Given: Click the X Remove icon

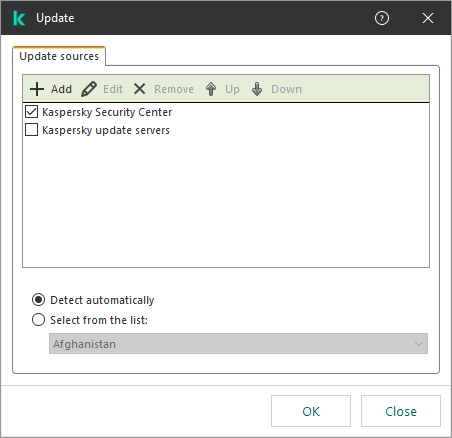Looking at the screenshot, I should click(139, 89).
